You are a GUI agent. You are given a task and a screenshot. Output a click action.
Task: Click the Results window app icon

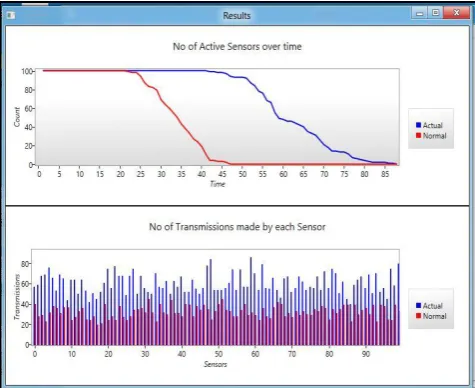[11, 15]
